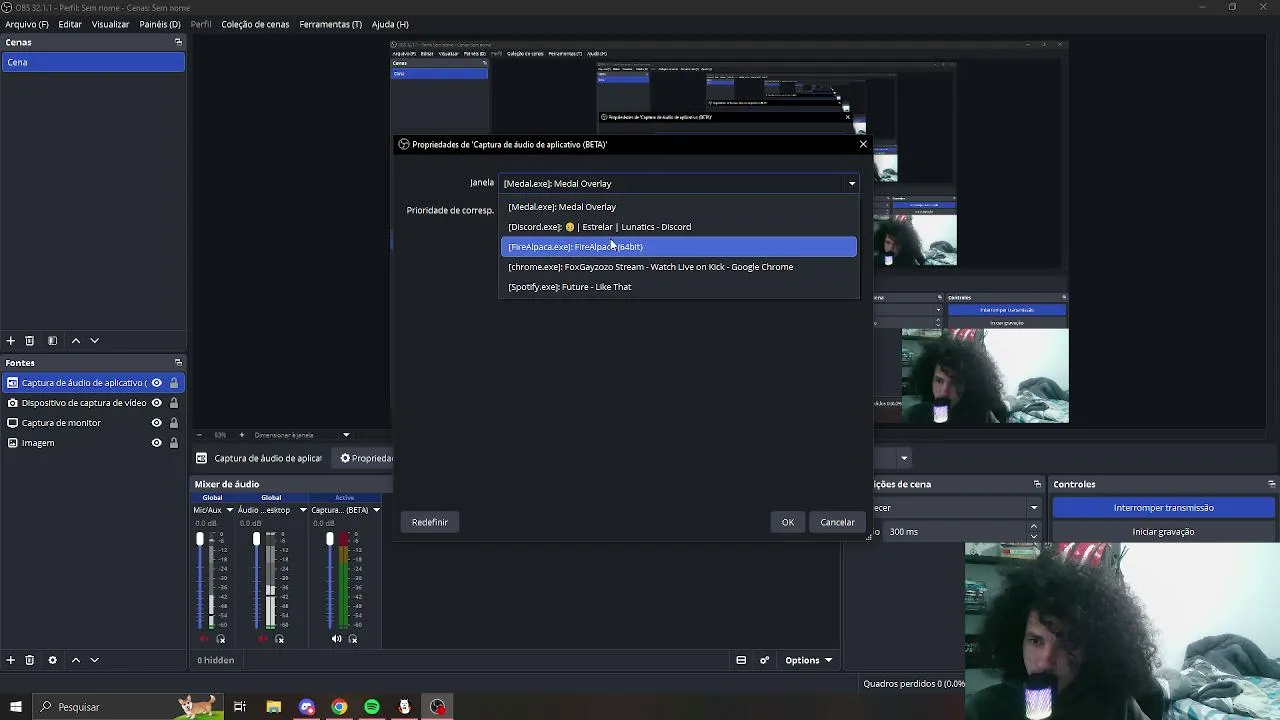Undock the Fontes panel
This screenshot has width=1280, height=720.
[178, 363]
